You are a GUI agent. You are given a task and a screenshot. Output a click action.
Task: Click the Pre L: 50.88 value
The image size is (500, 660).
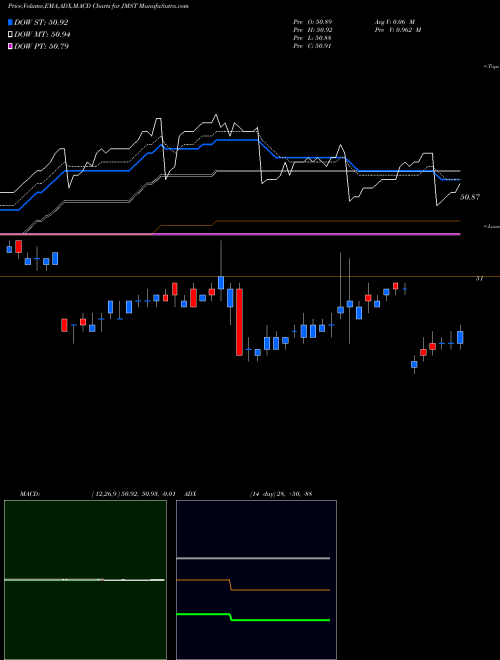[x=313, y=38]
